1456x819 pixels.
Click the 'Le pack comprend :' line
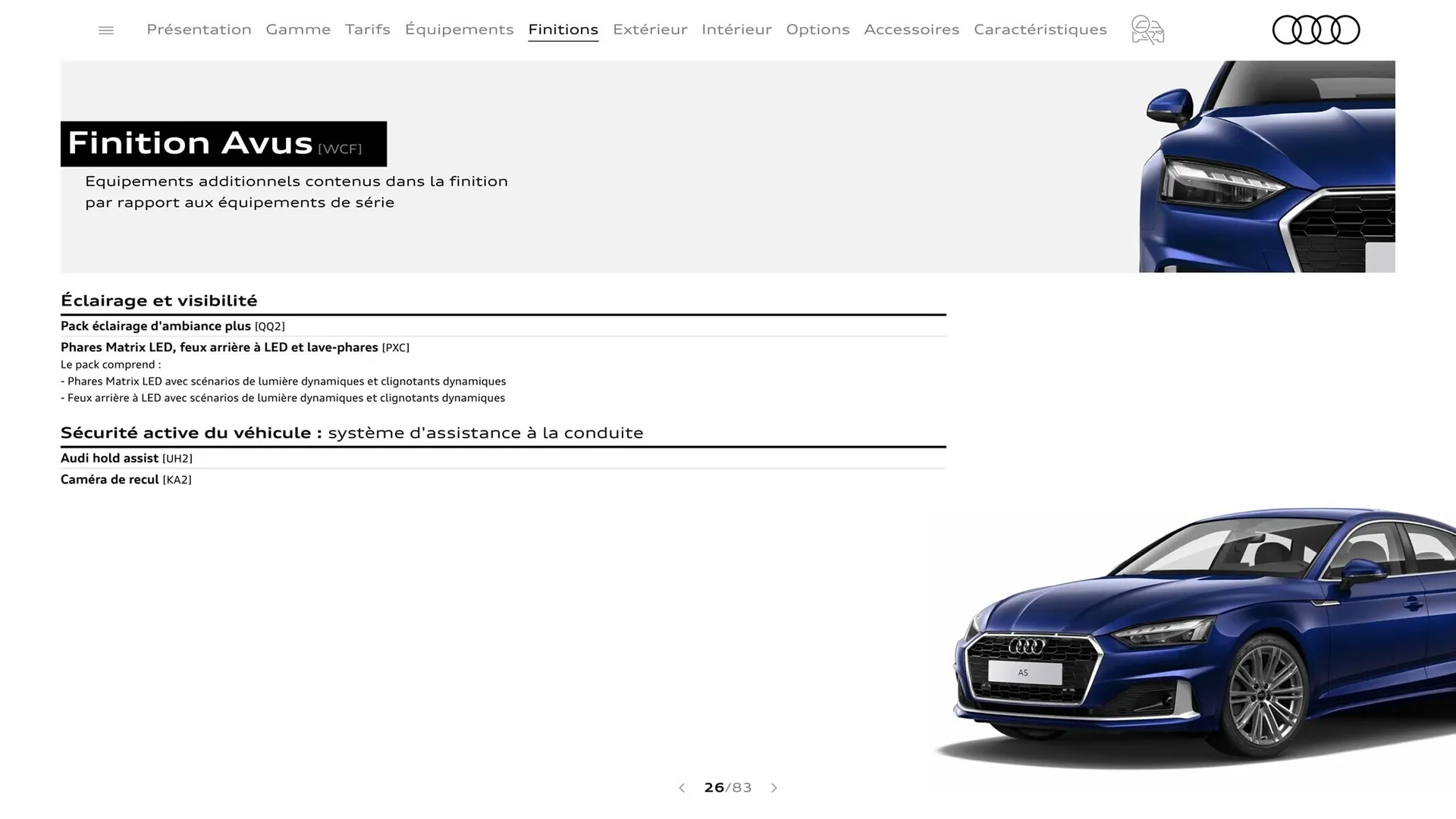pos(111,365)
